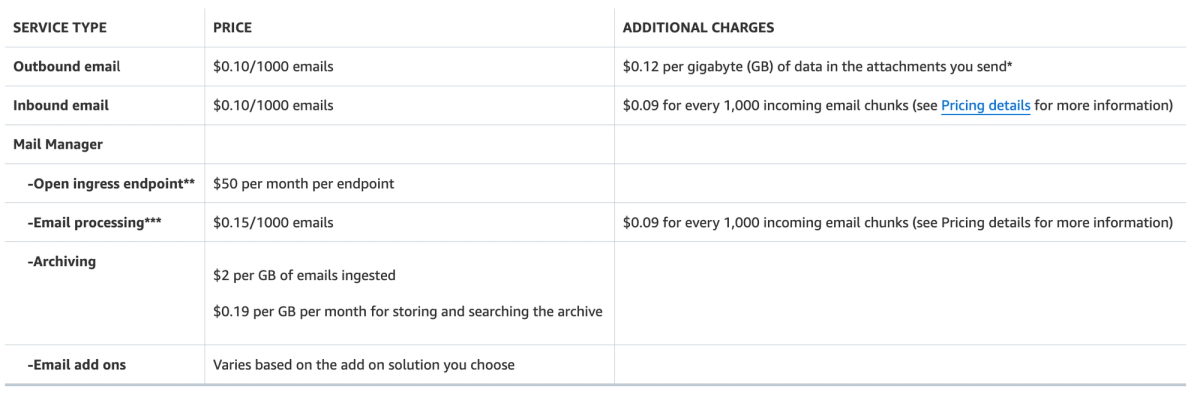
Task: Select the Outbound email row label
Action: [x=67, y=66]
